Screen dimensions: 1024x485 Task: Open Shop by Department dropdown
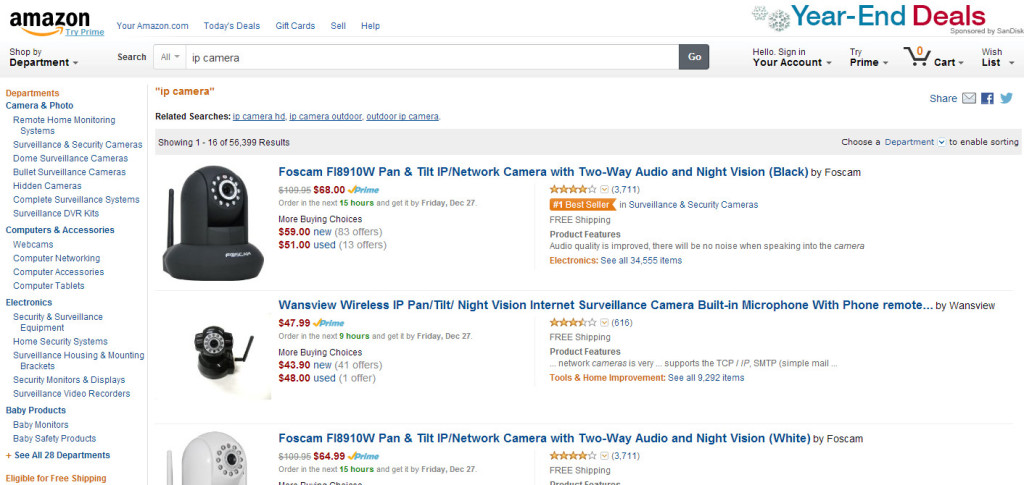coord(44,57)
